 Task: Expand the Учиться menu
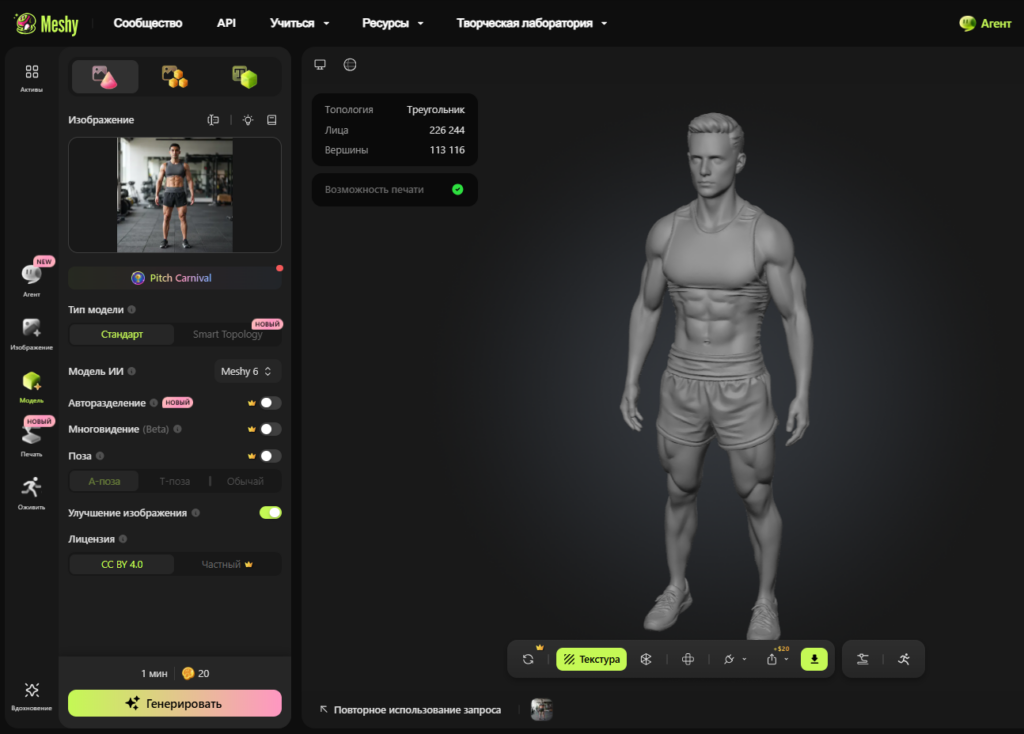[x=299, y=23]
